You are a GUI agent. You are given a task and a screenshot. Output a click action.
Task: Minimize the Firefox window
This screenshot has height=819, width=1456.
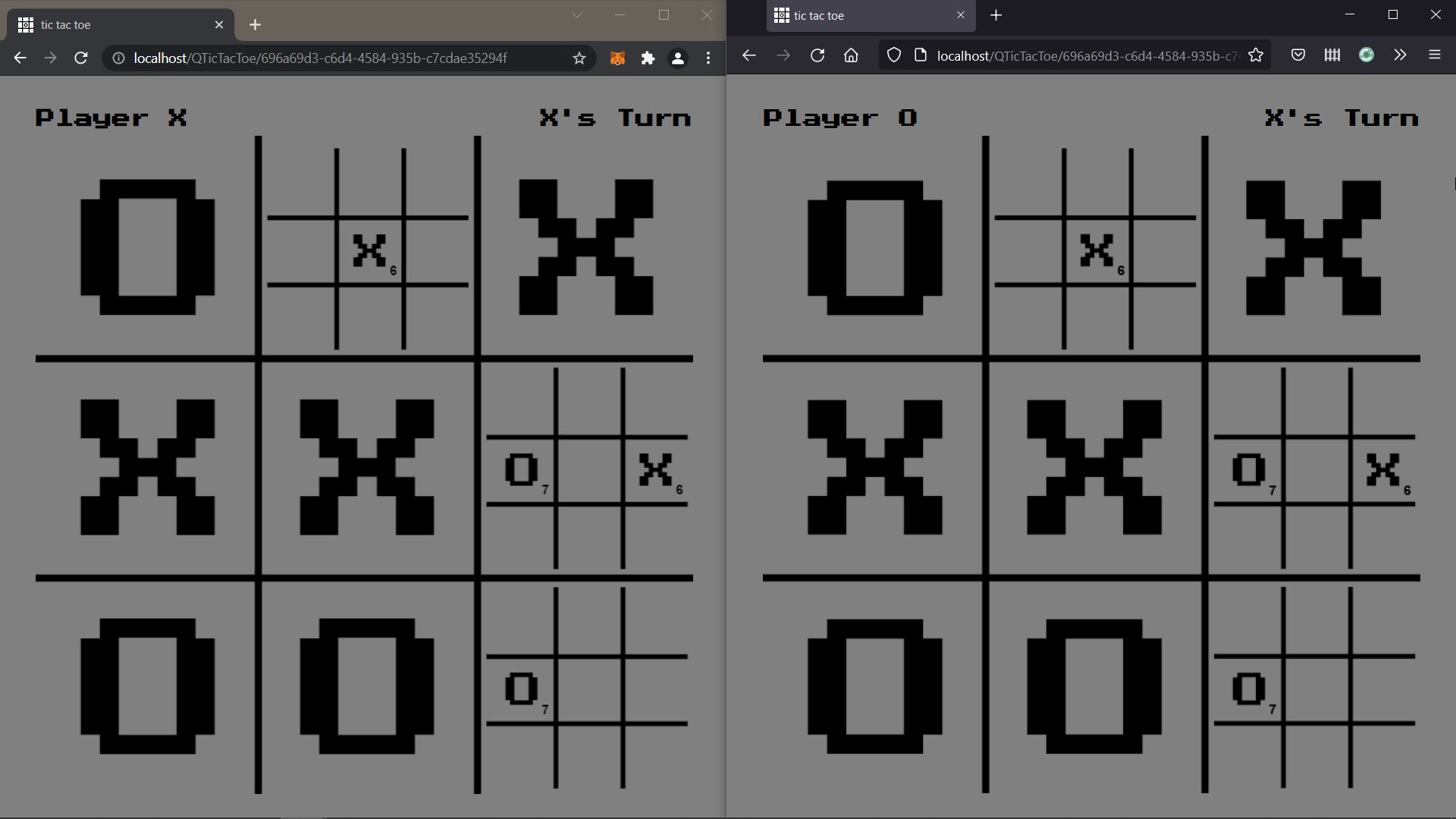click(x=1350, y=15)
